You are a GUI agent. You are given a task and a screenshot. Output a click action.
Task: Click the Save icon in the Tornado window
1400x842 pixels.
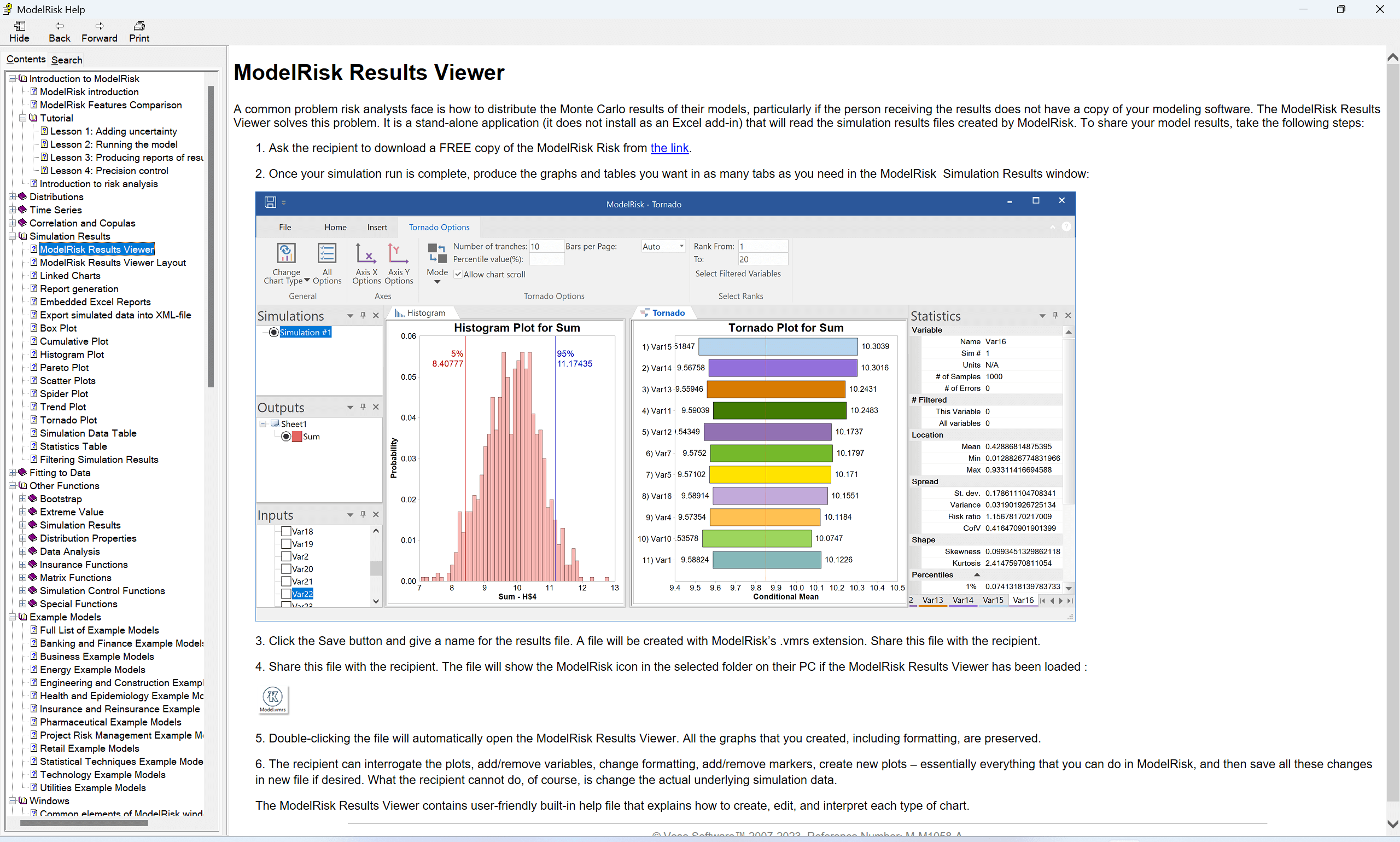[271, 202]
